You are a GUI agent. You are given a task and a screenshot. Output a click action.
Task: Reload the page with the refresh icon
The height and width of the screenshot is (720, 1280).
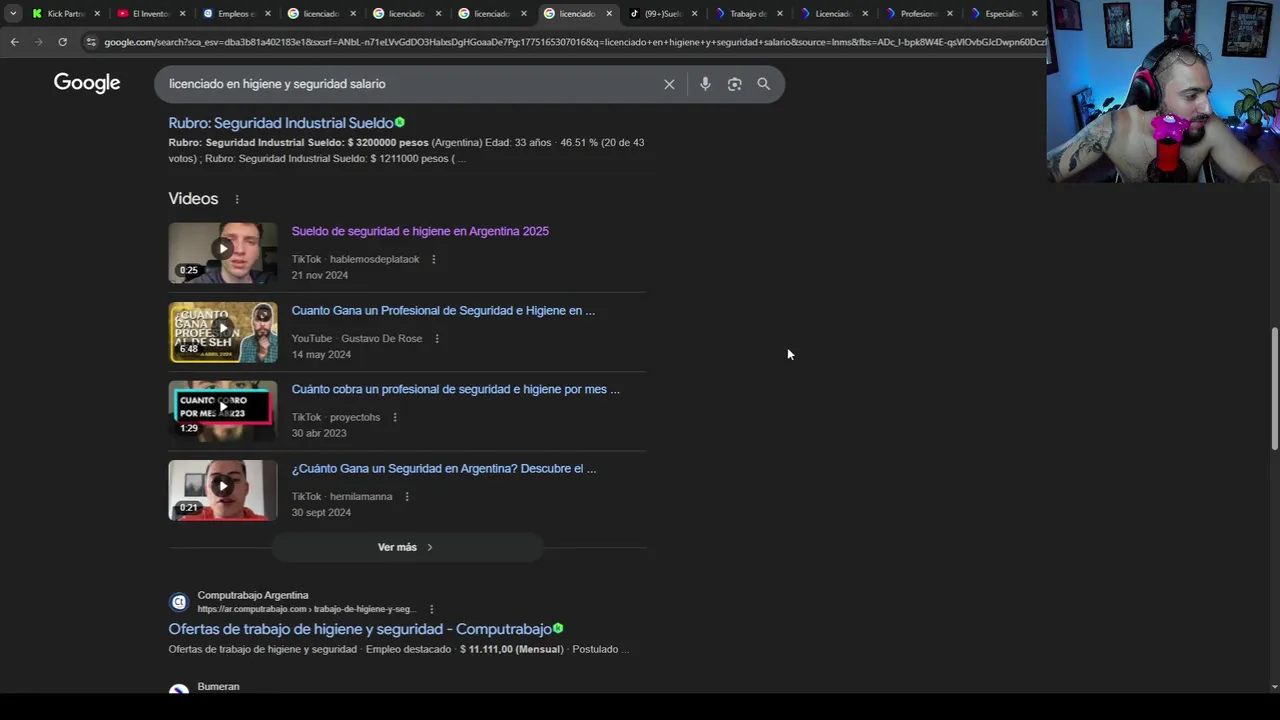pyautogui.click(x=62, y=42)
